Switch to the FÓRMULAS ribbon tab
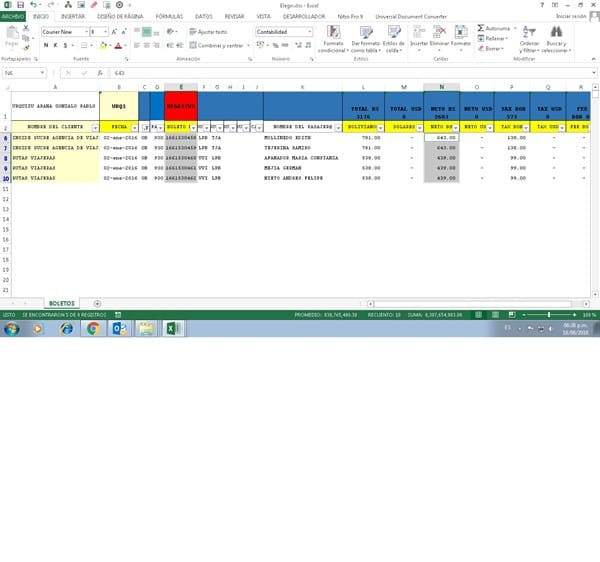 pyautogui.click(x=168, y=17)
